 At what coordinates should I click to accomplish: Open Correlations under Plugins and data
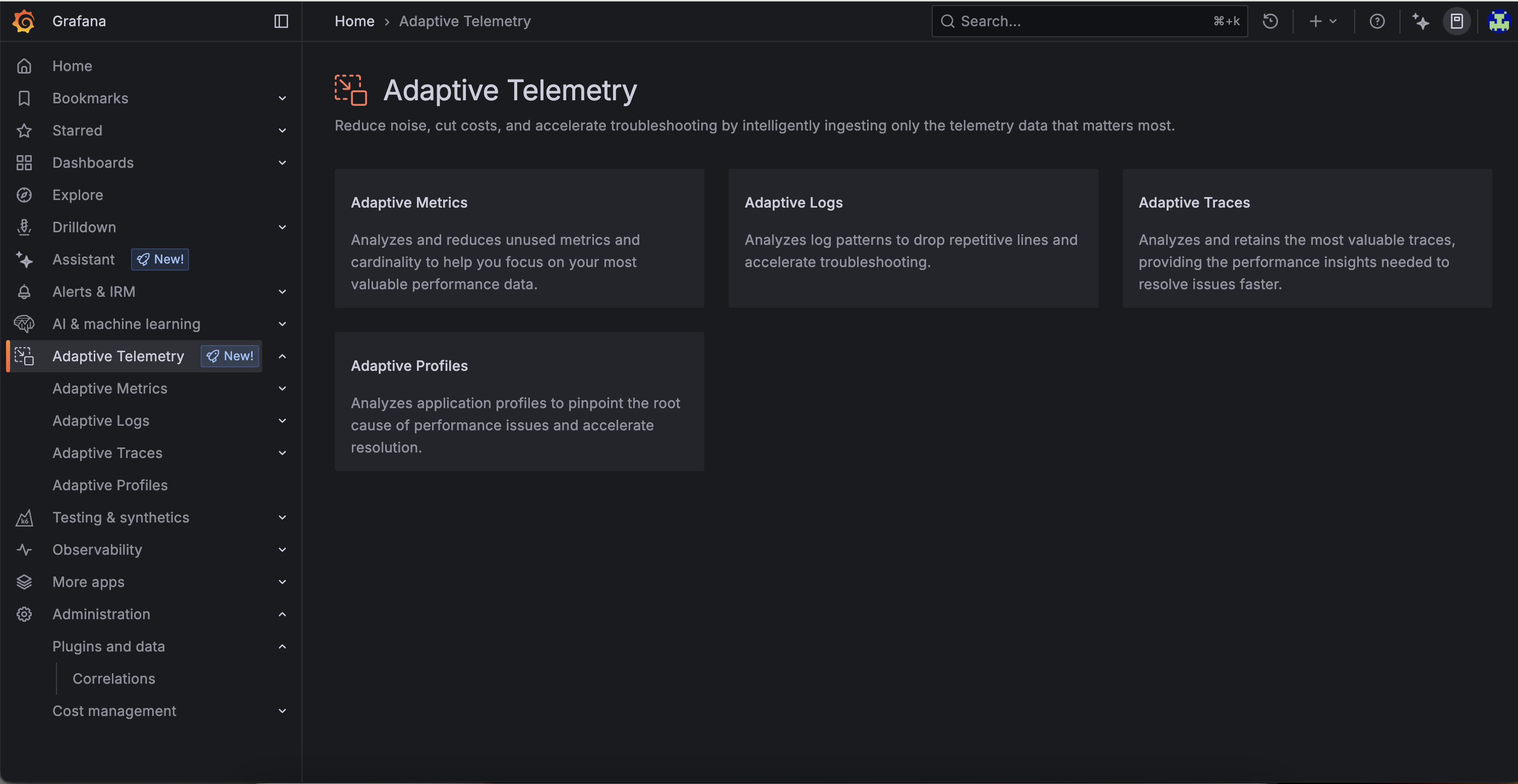(x=114, y=679)
